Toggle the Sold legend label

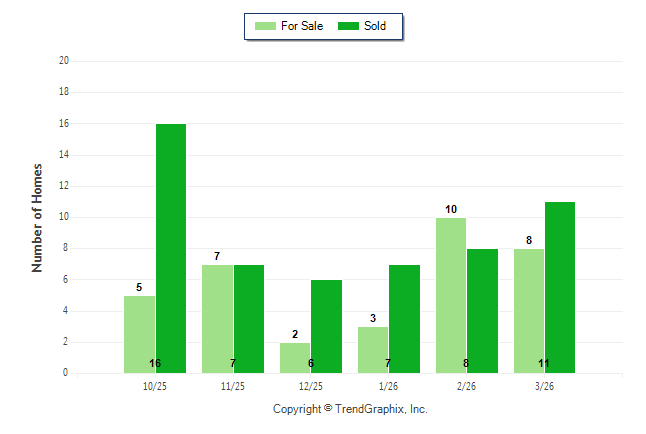[x=375, y=26]
